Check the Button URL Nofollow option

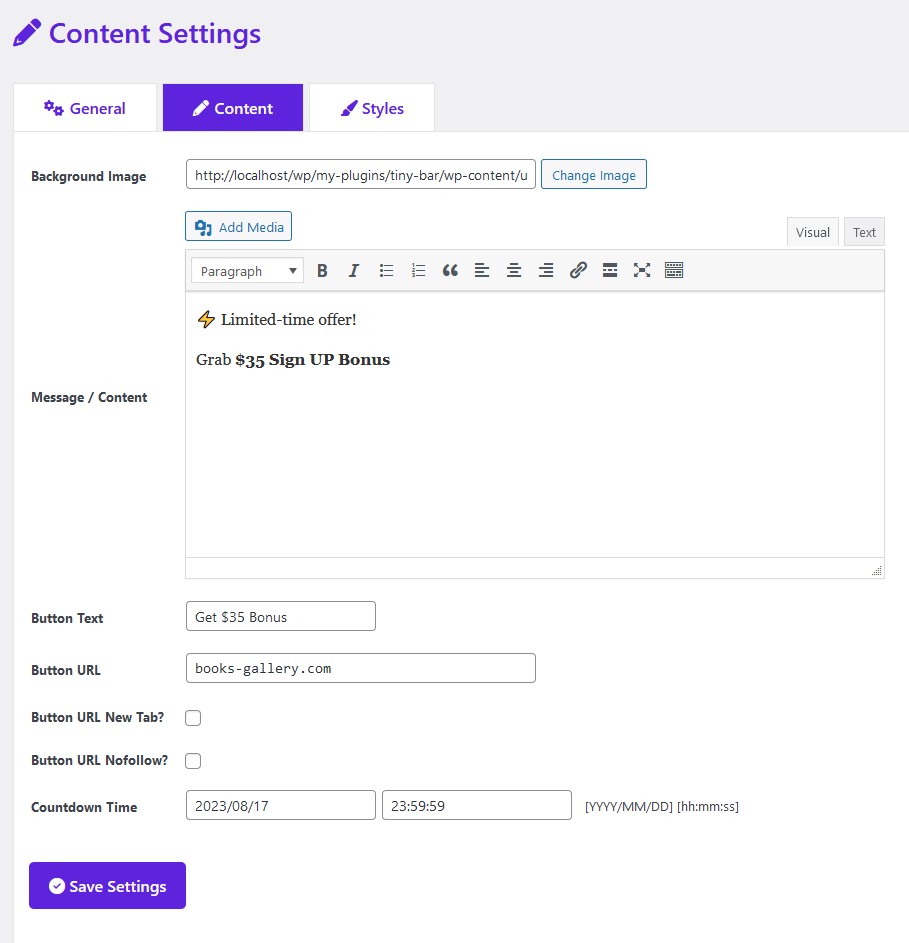pyautogui.click(x=193, y=761)
